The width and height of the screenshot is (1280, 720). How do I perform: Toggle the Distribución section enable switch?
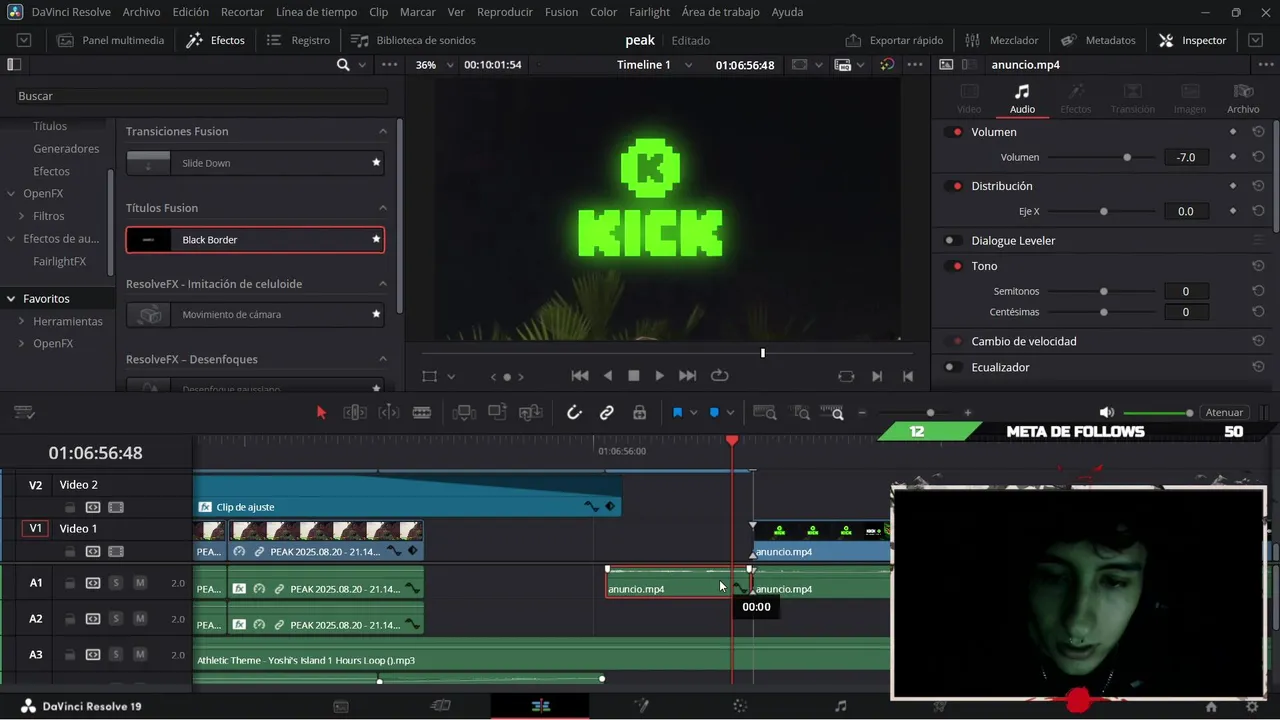[x=954, y=186]
